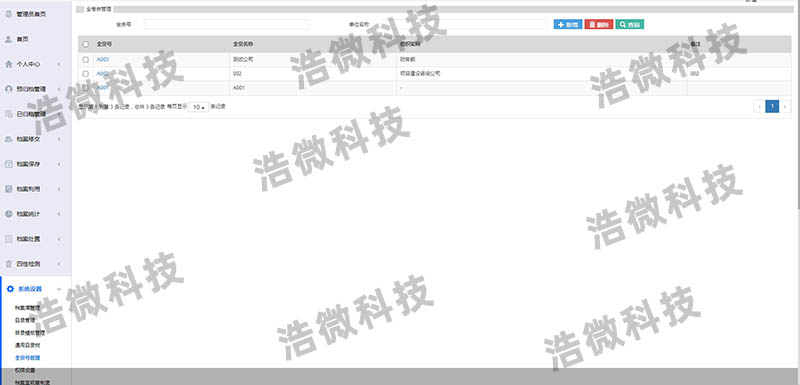Click the vertical scrollbar at right edge
Image resolution: width=800 pixels, height=385 pixels.
tap(798, 105)
